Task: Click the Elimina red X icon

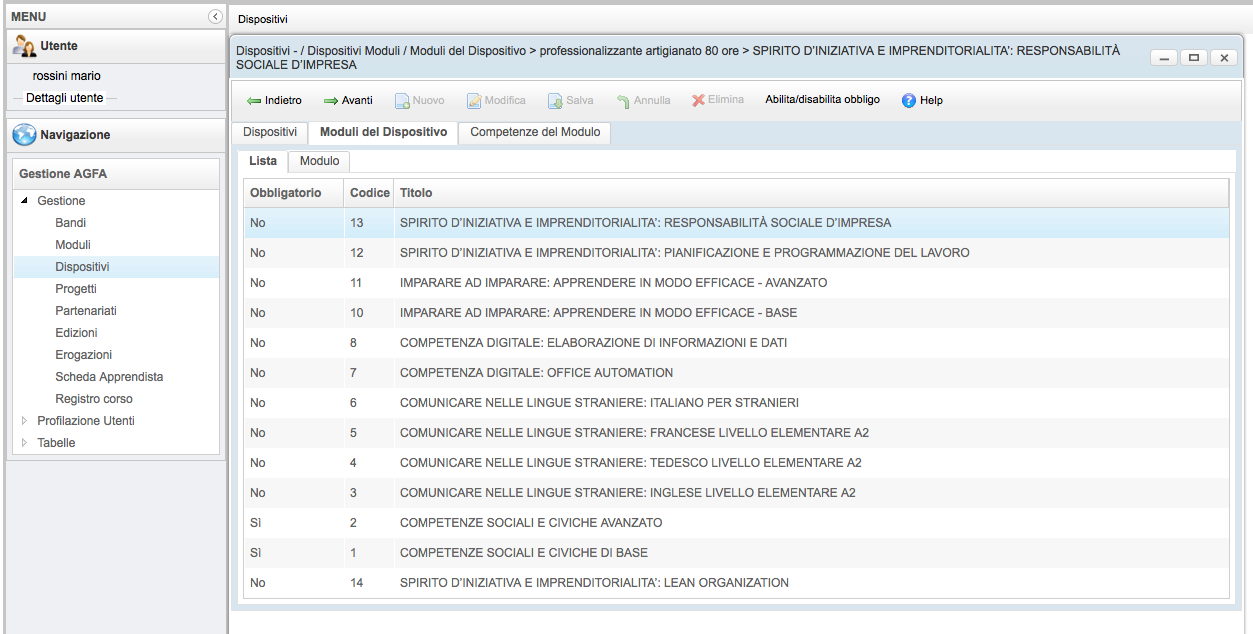Action: click(x=699, y=100)
